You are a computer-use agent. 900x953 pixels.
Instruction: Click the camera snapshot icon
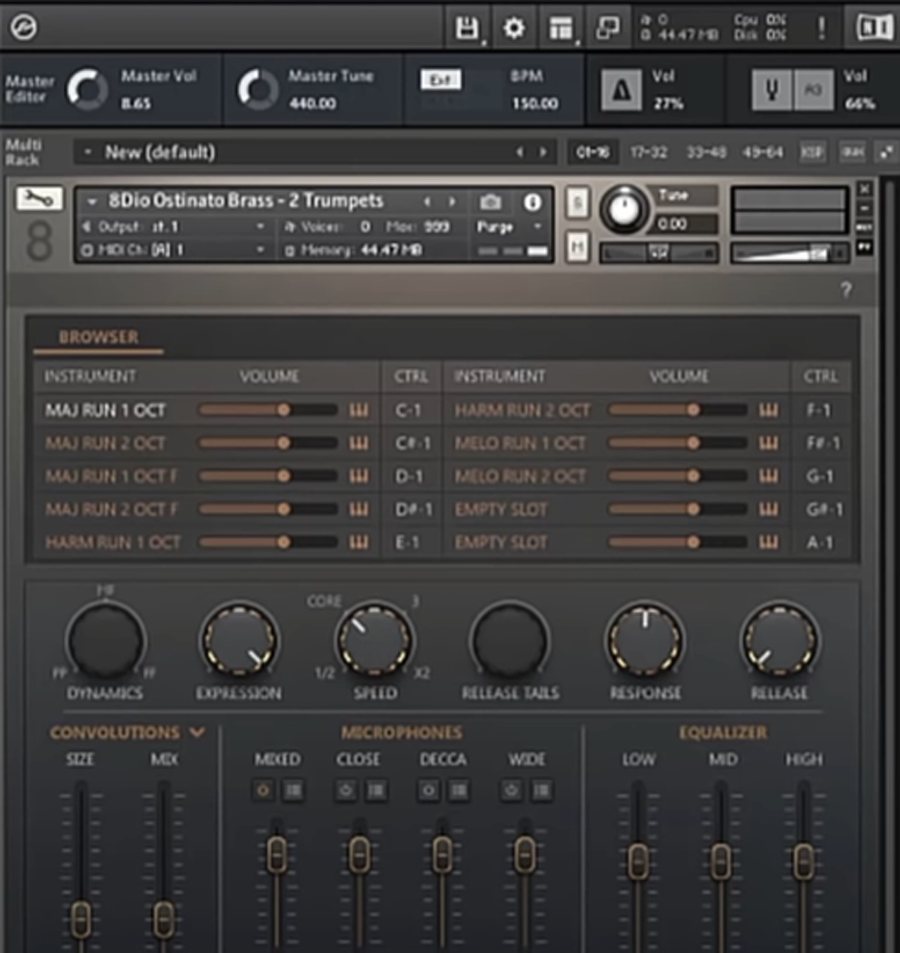pos(490,202)
